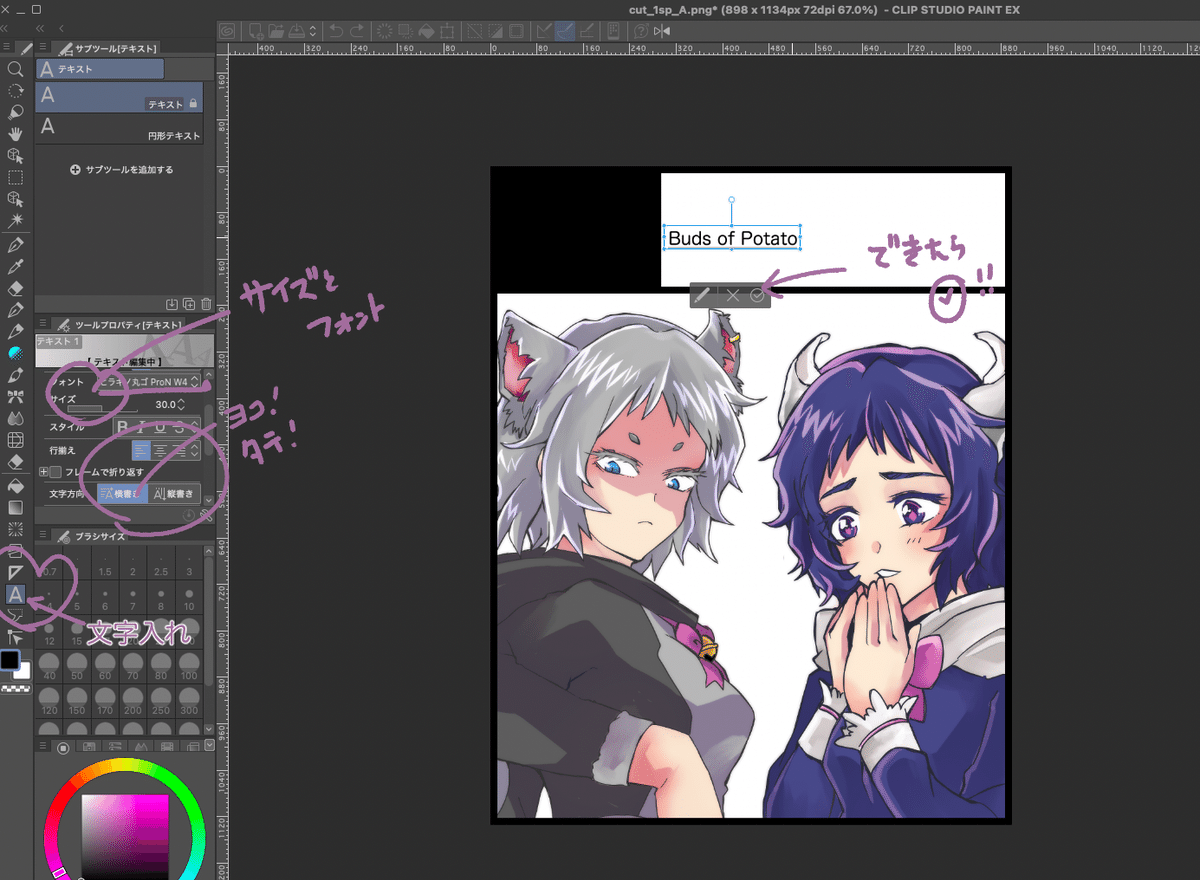Image resolution: width=1200 pixels, height=880 pixels.
Task: Enable フレームで折り返す checkbox
Action: (56, 472)
